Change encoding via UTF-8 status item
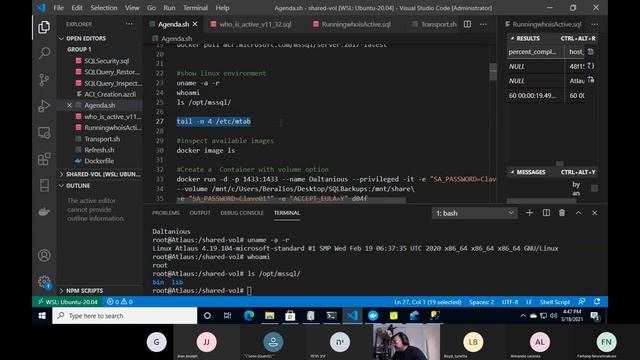 pyautogui.click(x=510, y=302)
